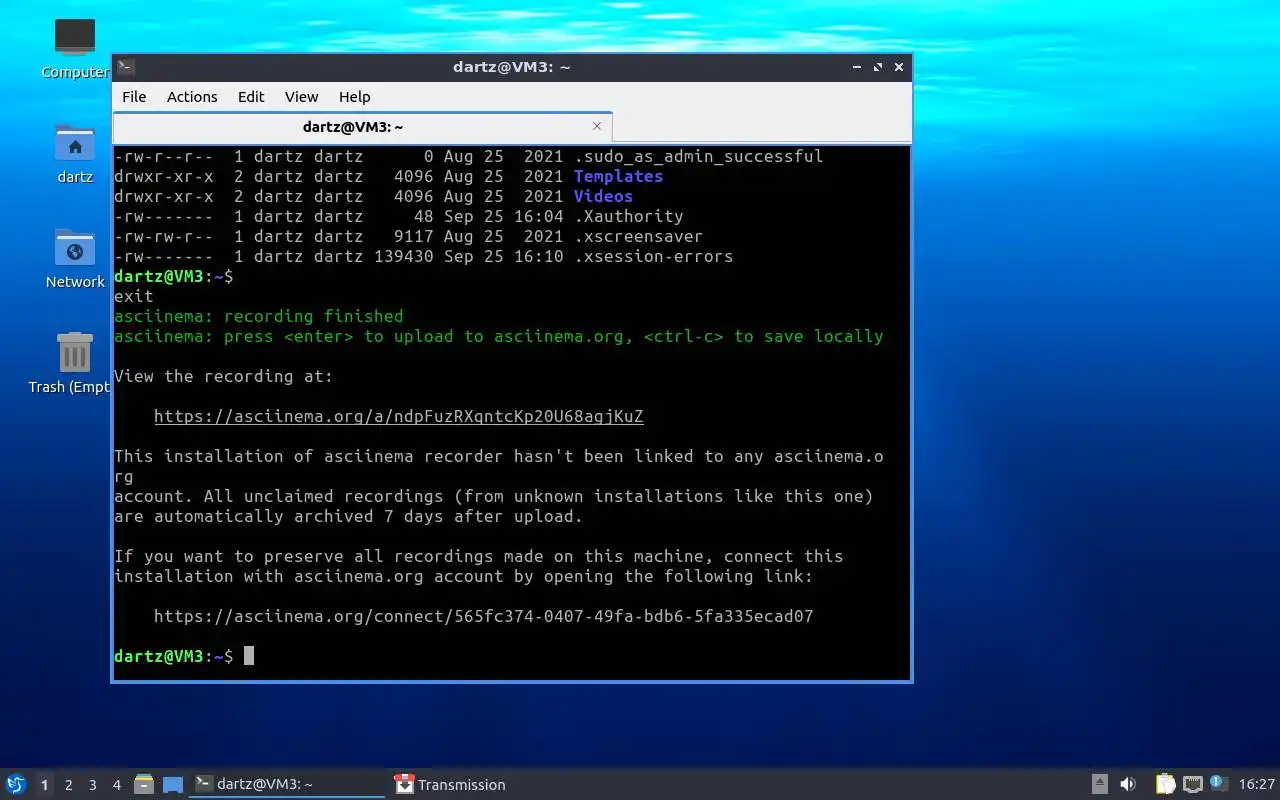This screenshot has width=1280, height=800.
Task: Select the Computer desktop icon
Action: (x=75, y=48)
